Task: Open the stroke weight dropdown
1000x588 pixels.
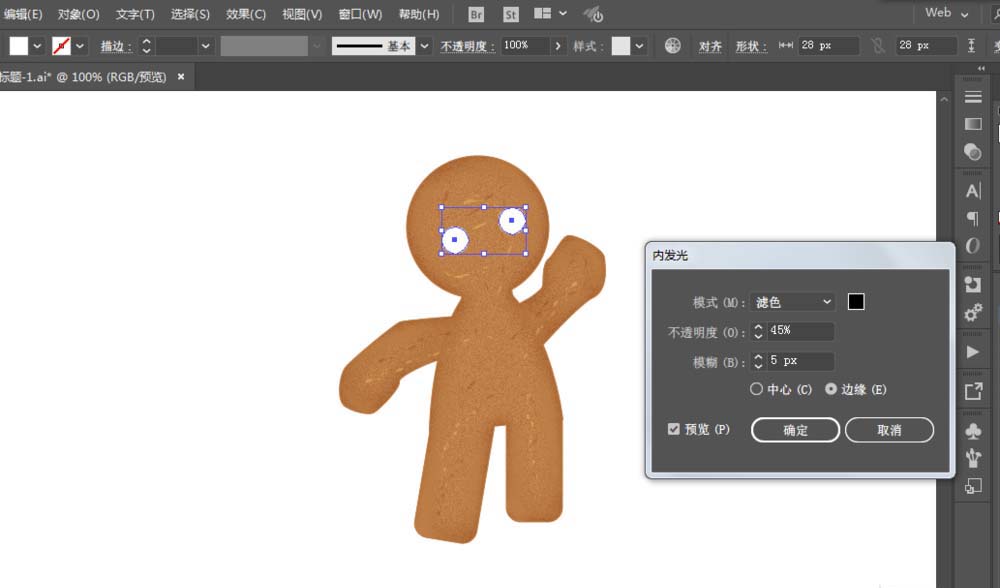Action: [205, 46]
